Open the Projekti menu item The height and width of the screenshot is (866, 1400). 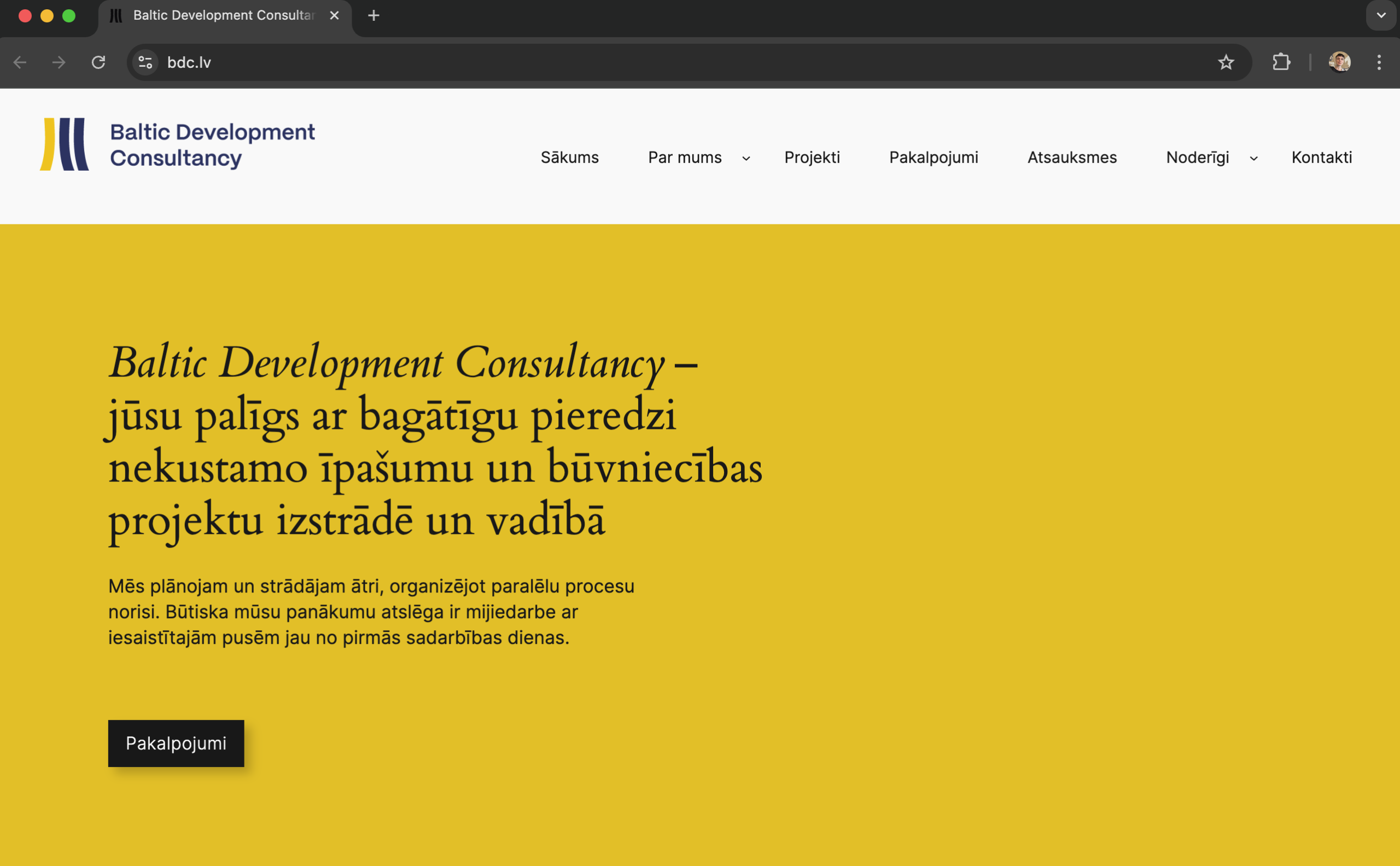(x=812, y=158)
